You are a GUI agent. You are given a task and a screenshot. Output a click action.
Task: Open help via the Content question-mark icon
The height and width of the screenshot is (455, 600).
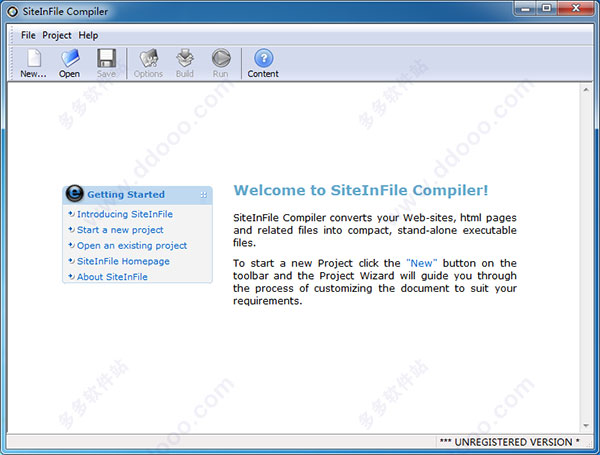coord(263,59)
